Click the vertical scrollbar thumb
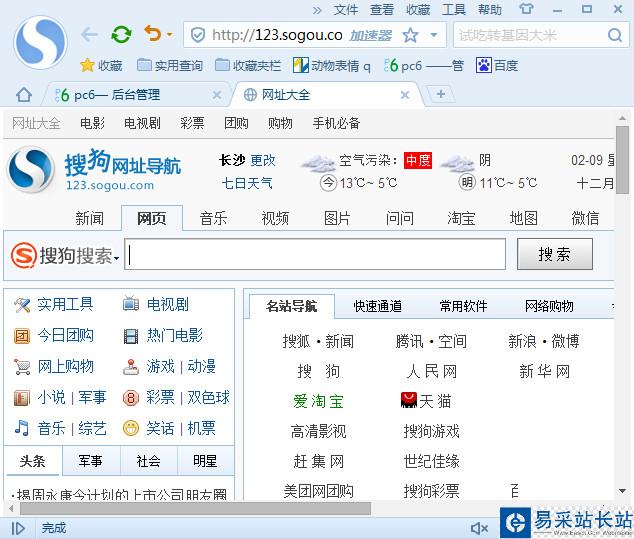This screenshot has width=634, height=539. [x=622, y=160]
